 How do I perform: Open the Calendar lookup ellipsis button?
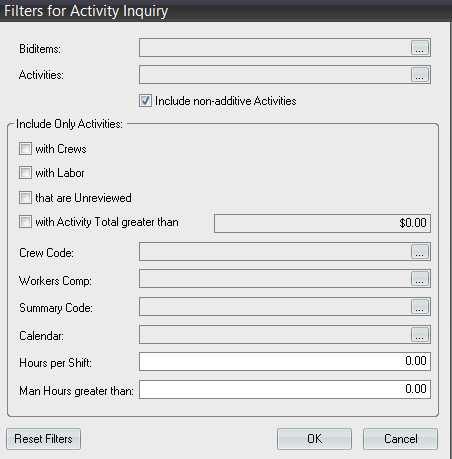click(x=420, y=335)
